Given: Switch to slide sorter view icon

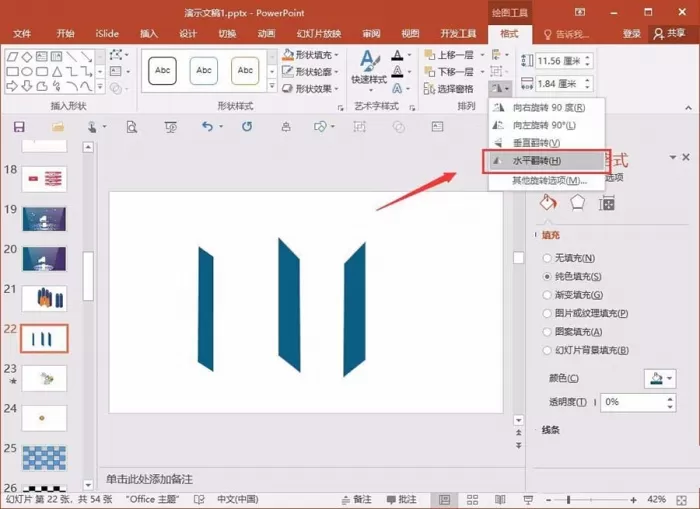Looking at the screenshot, I should click(472, 500).
